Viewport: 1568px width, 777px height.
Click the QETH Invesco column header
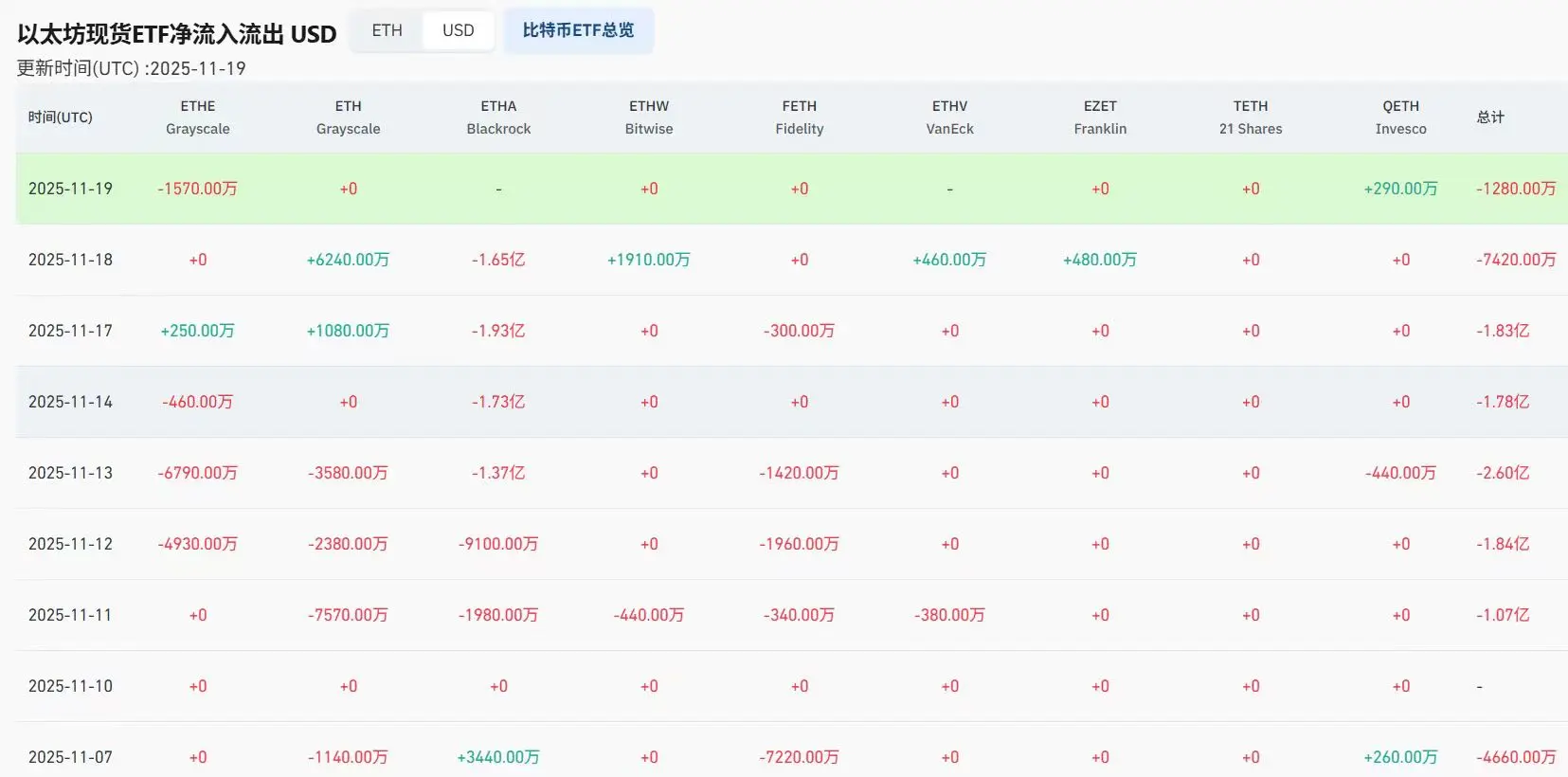click(1401, 117)
